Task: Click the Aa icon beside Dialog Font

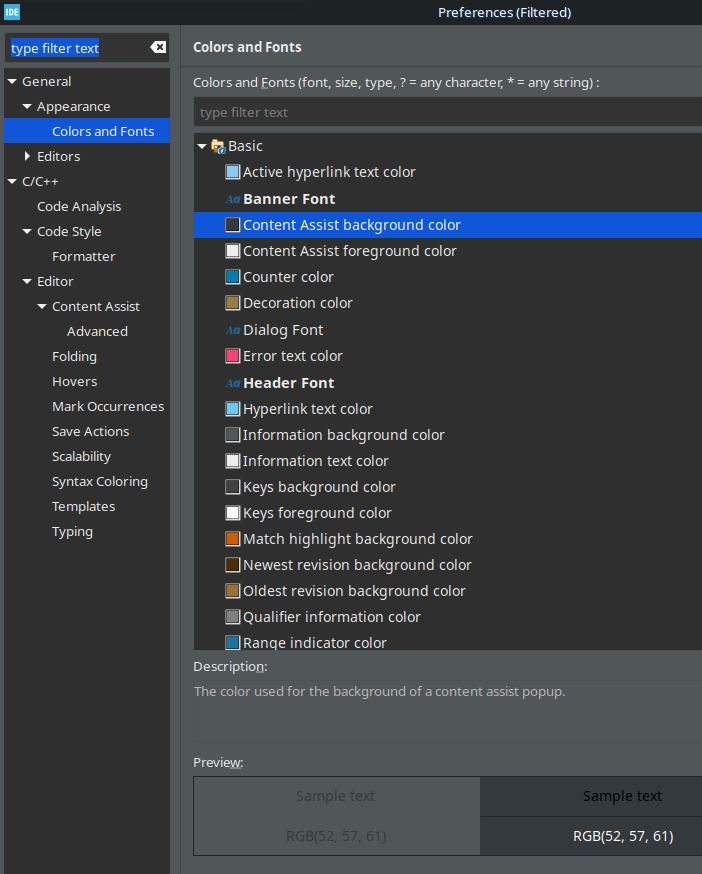Action: (x=236, y=329)
